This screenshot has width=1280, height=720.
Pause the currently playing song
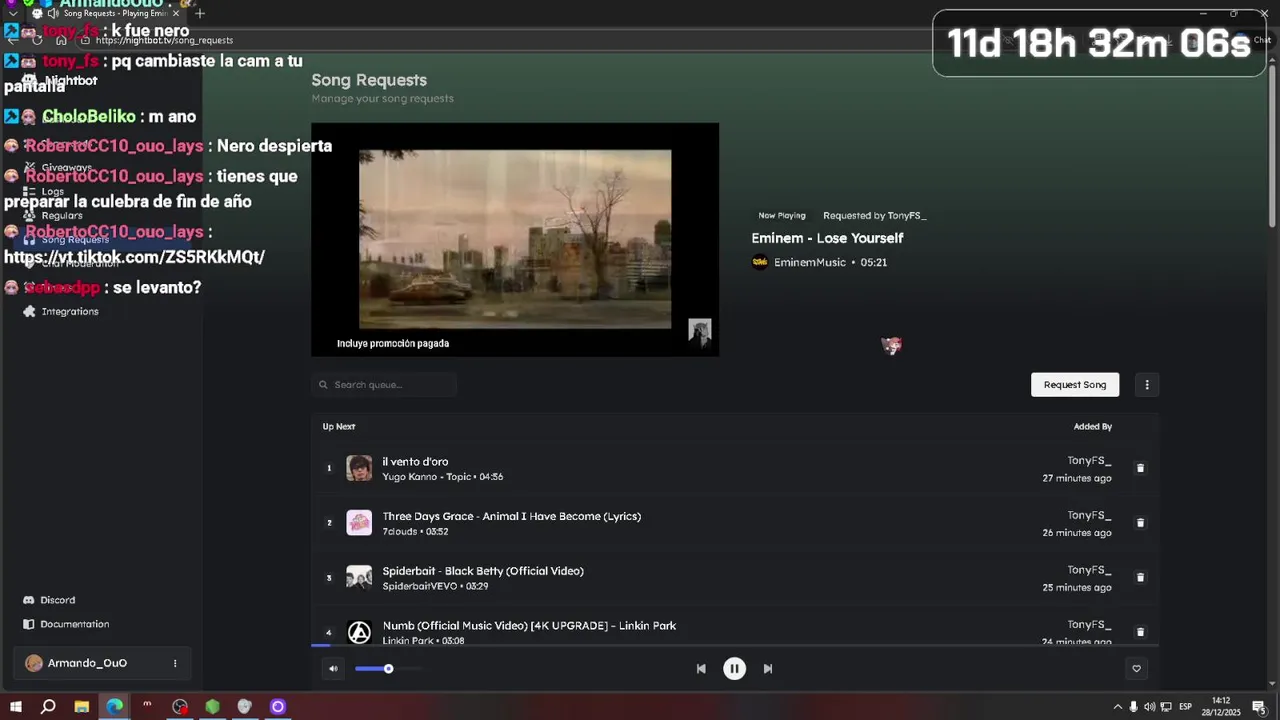(x=734, y=669)
